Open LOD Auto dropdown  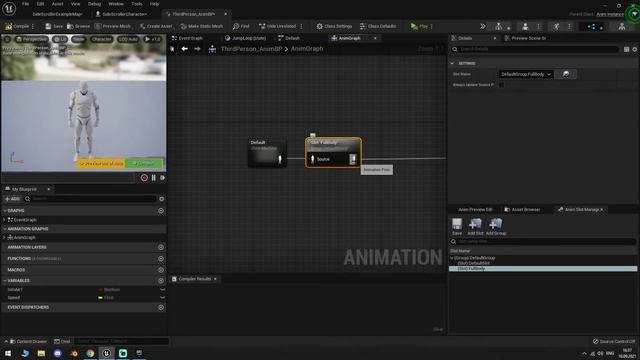pyautogui.click(x=129, y=39)
